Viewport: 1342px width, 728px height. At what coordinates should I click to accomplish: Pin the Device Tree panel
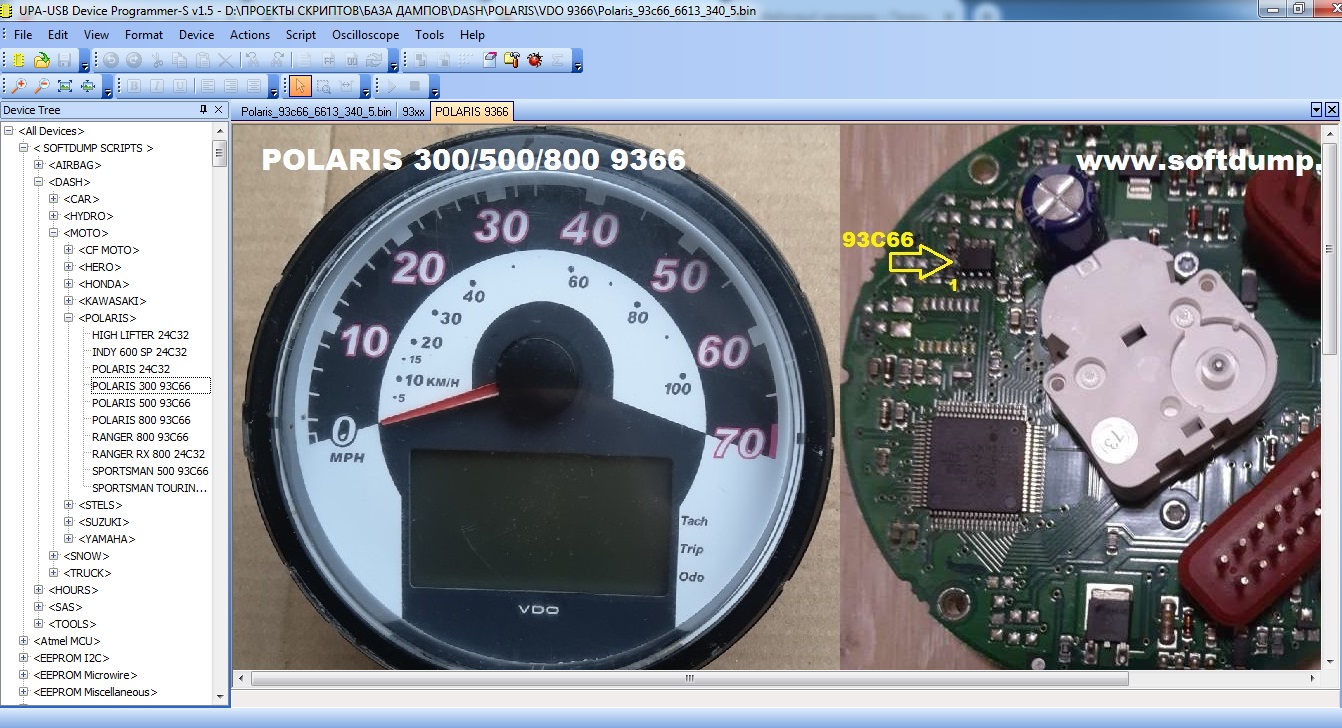click(x=204, y=110)
